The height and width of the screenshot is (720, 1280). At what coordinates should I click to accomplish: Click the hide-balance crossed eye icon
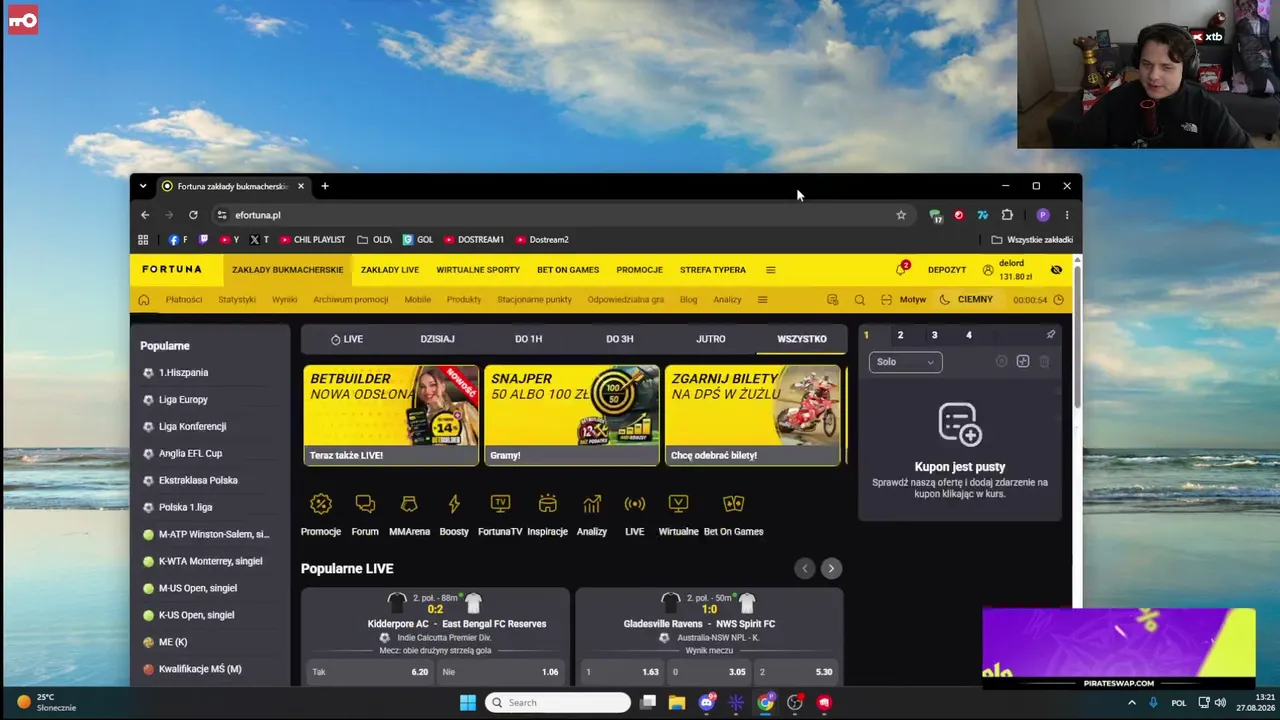[x=1056, y=270]
